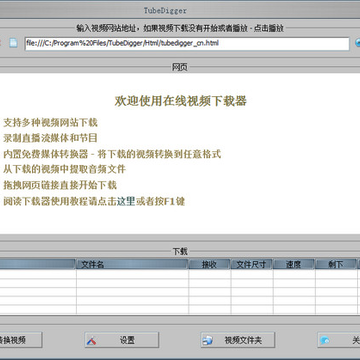Click the 接收 column header
The image size is (360, 360).
click(210, 264)
